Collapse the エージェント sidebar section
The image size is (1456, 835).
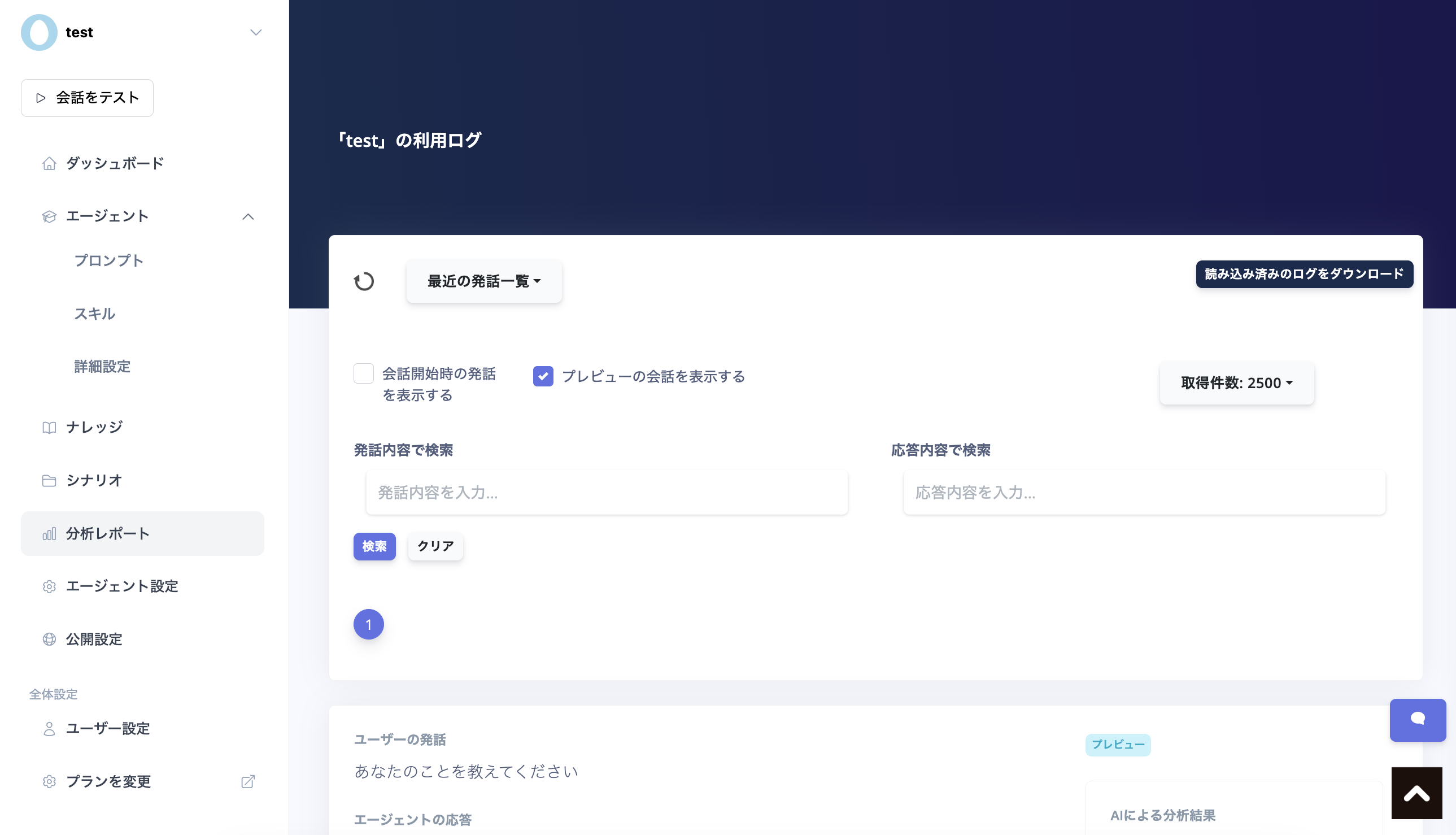(247, 216)
